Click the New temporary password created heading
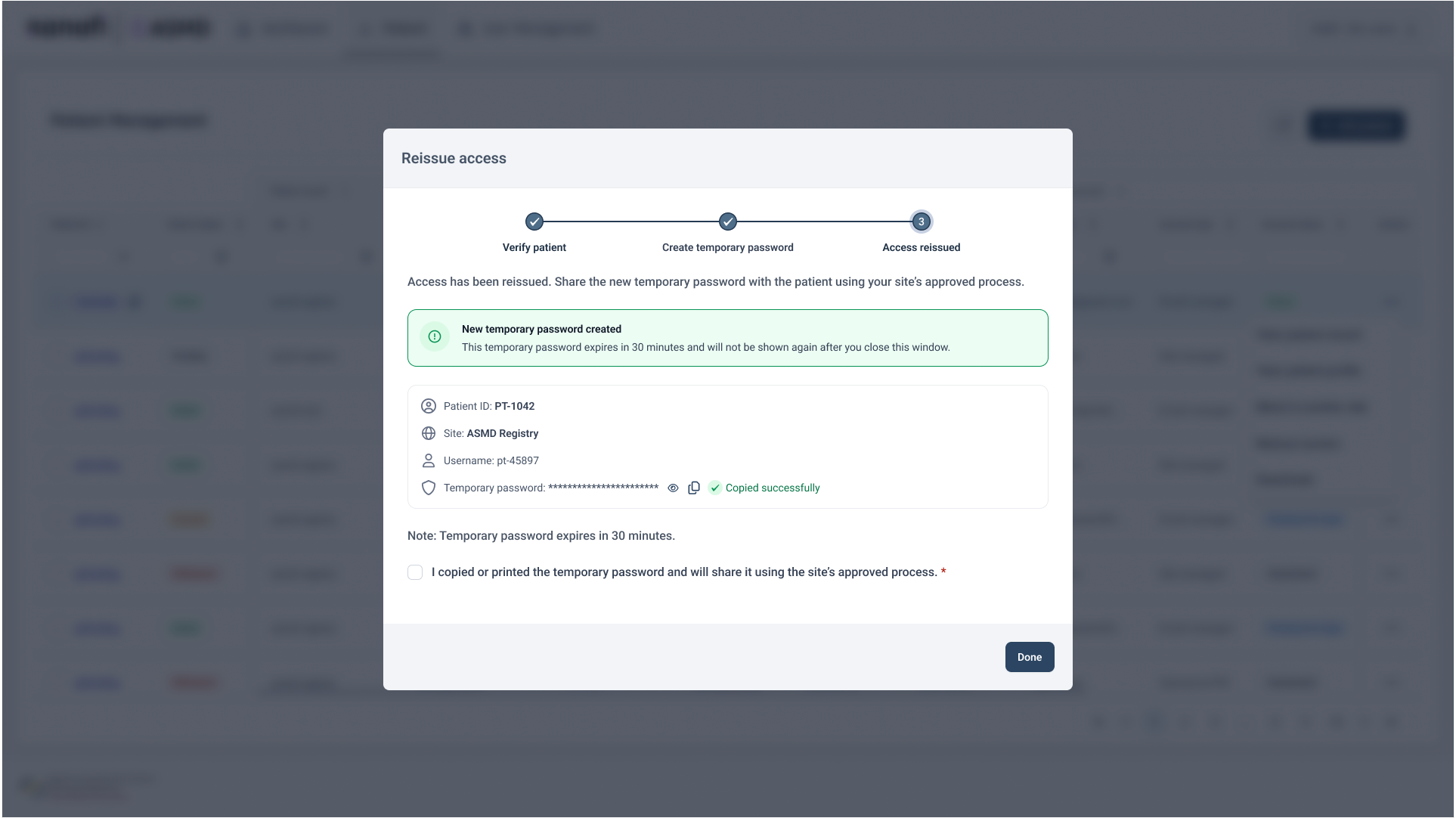 541,329
